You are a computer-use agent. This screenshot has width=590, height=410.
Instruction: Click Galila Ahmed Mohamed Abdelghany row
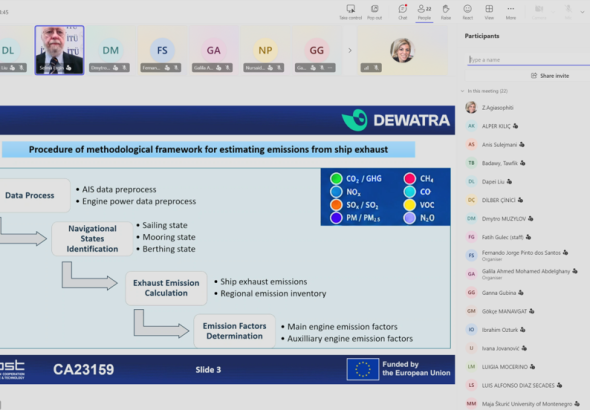point(527,274)
